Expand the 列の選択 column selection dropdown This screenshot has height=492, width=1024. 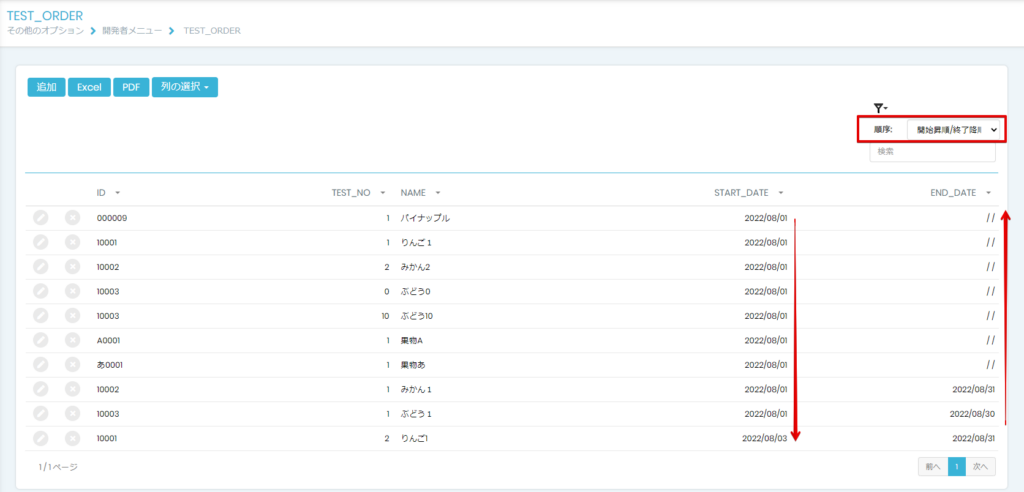point(185,87)
